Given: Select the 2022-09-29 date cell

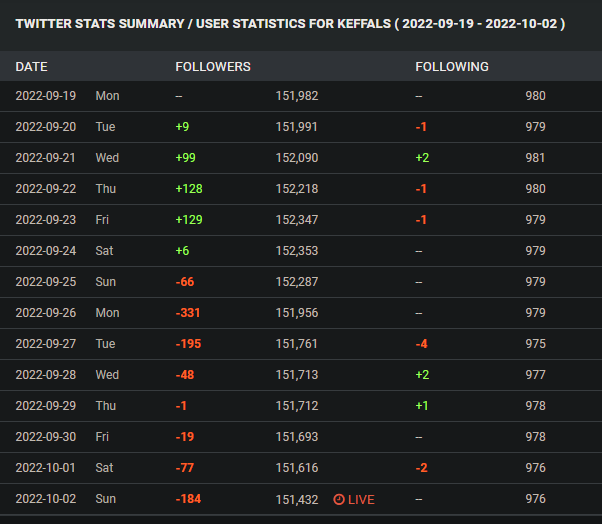Looking at the screenshot, I should click(46, 406).
